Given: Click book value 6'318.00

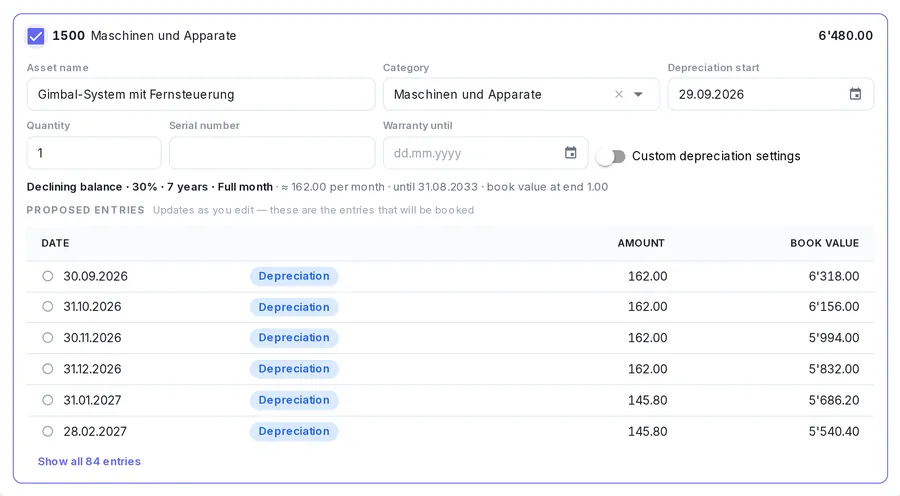Looking at the screenshot, I should coord(834,276).
